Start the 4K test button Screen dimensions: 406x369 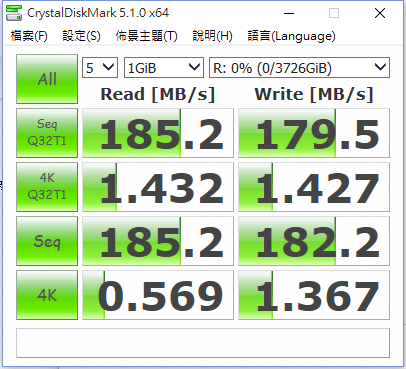[47, 295]
